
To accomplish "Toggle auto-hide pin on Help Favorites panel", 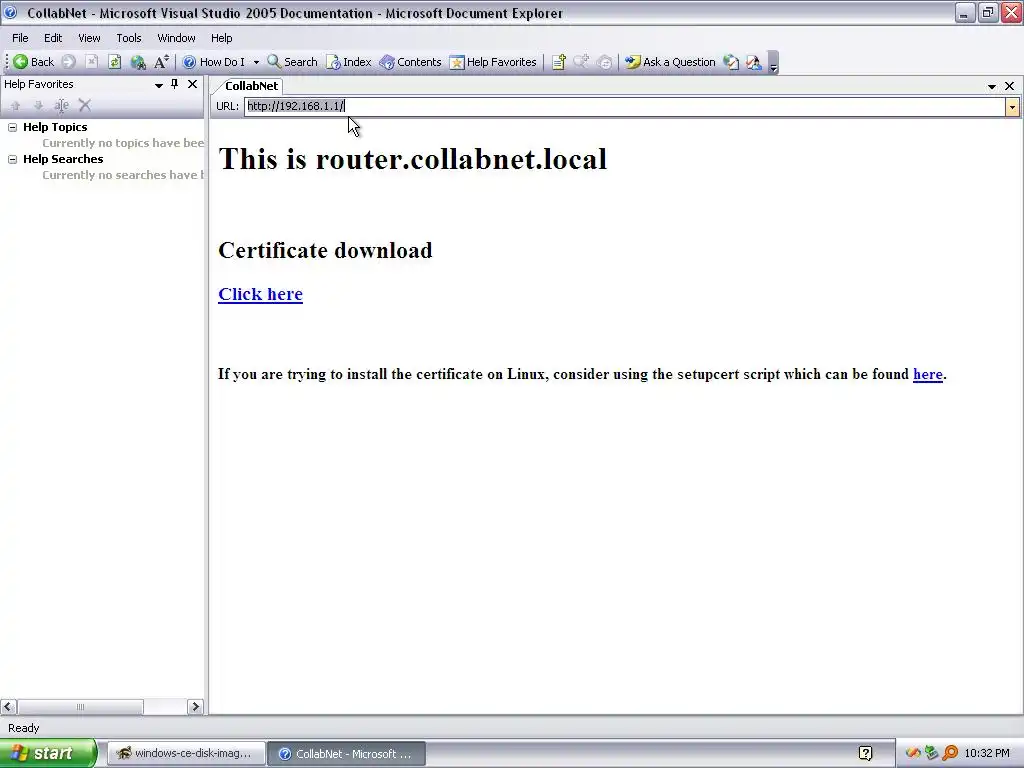I will point(174,84).
